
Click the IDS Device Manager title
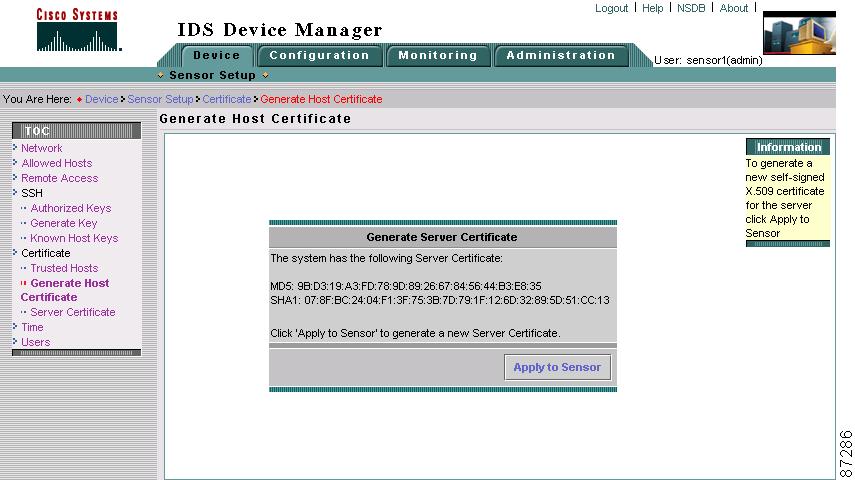[280, 30]
